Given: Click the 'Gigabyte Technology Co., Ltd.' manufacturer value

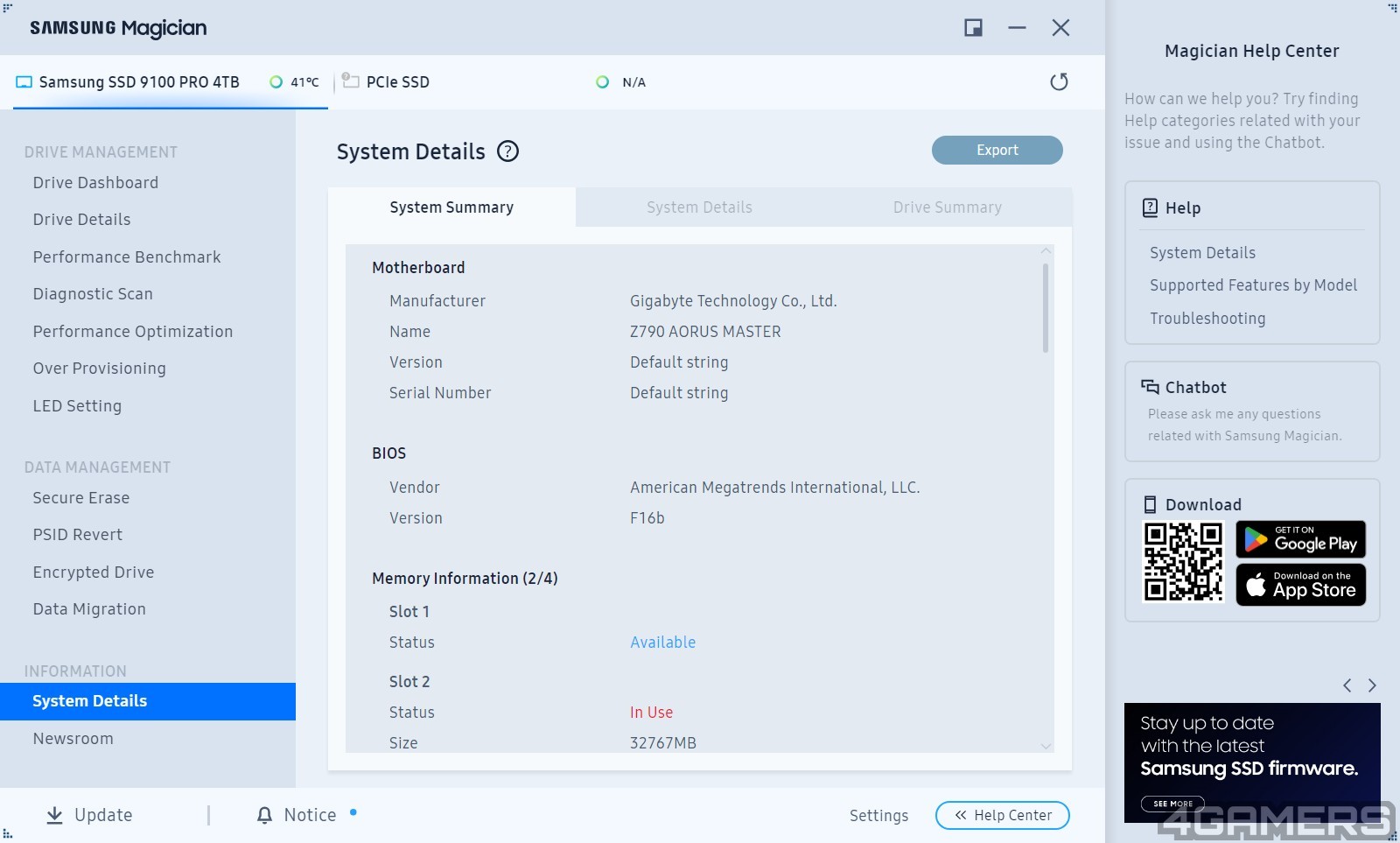Looking at the screenshot, I should tap(733, 300).
